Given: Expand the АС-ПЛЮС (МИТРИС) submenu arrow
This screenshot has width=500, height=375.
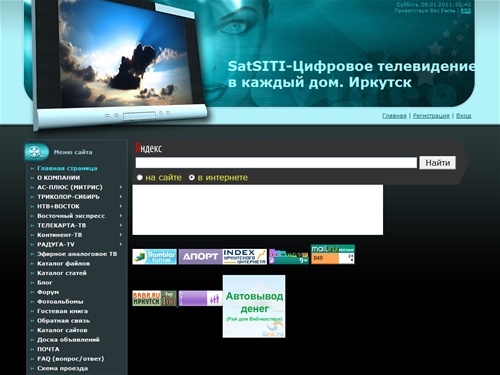Looking at the screenshot, I should (121, 187).
